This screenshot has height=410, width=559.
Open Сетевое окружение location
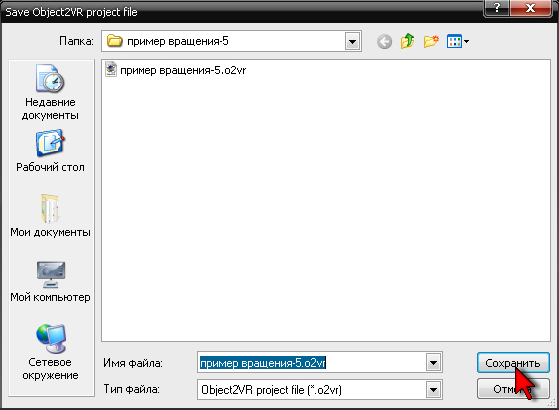pos(50,352)
